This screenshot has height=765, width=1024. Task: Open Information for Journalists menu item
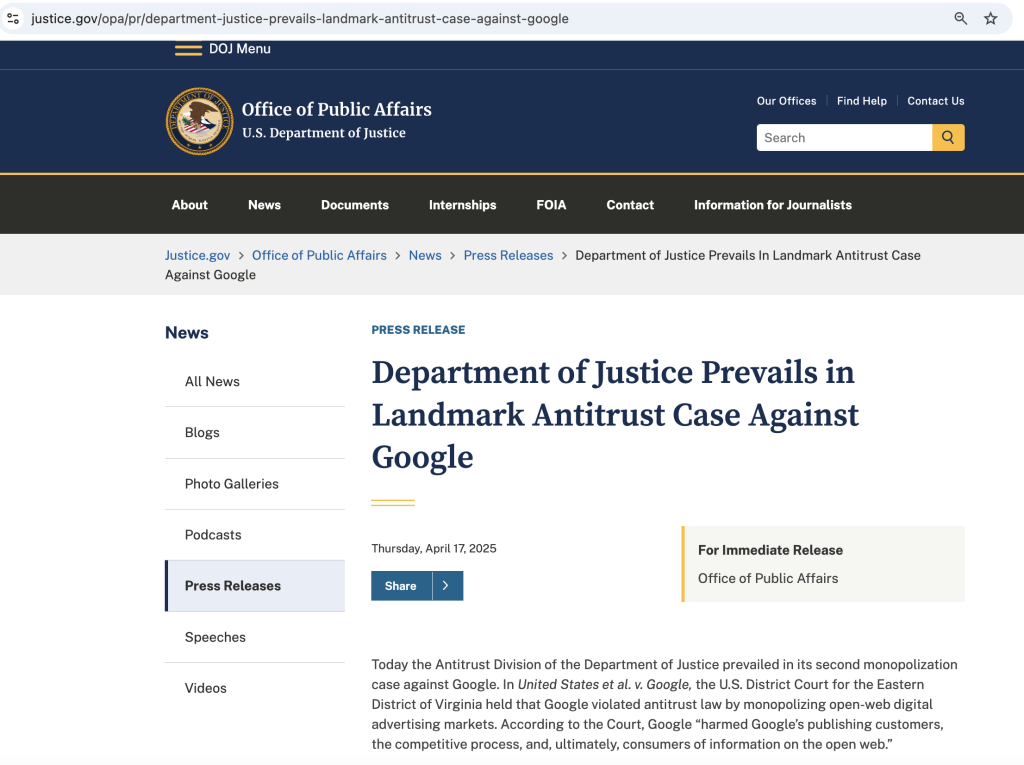pos(773,204)
